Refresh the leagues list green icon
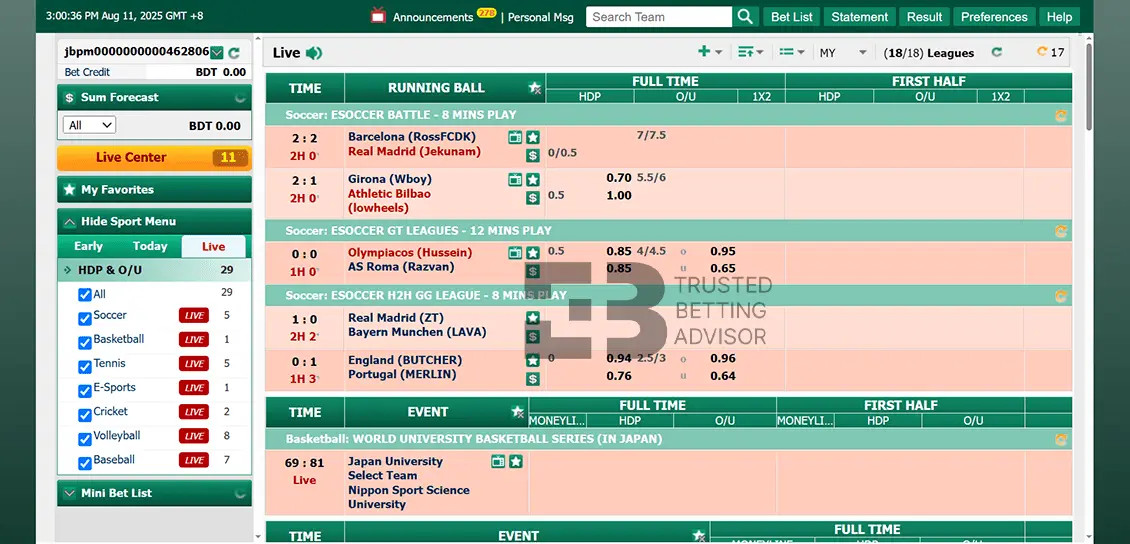The height and width of the screenshot is (544, 1130). (x=997, y=52)
